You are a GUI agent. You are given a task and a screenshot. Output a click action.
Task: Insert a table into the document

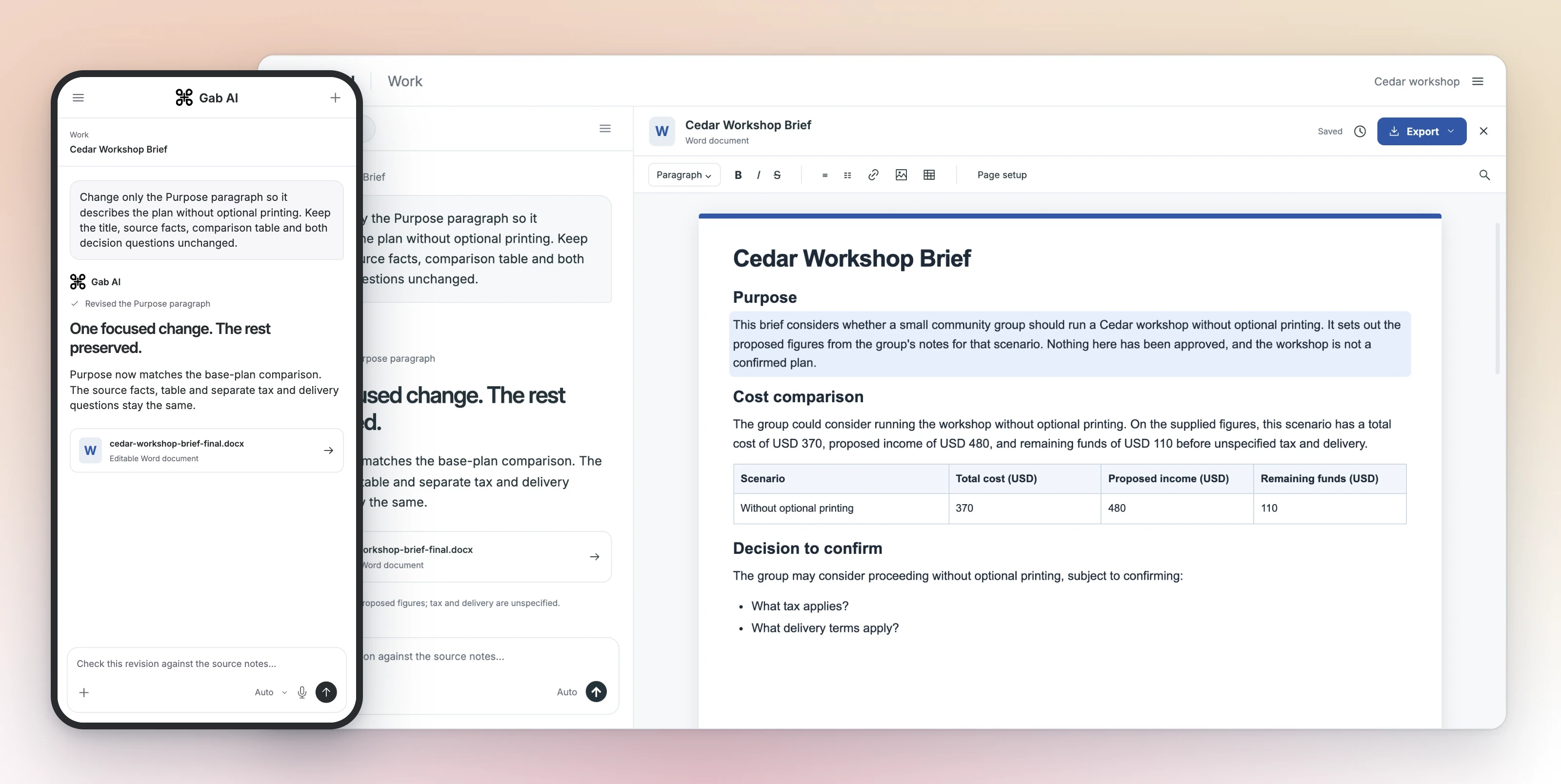tap(929, 175)
